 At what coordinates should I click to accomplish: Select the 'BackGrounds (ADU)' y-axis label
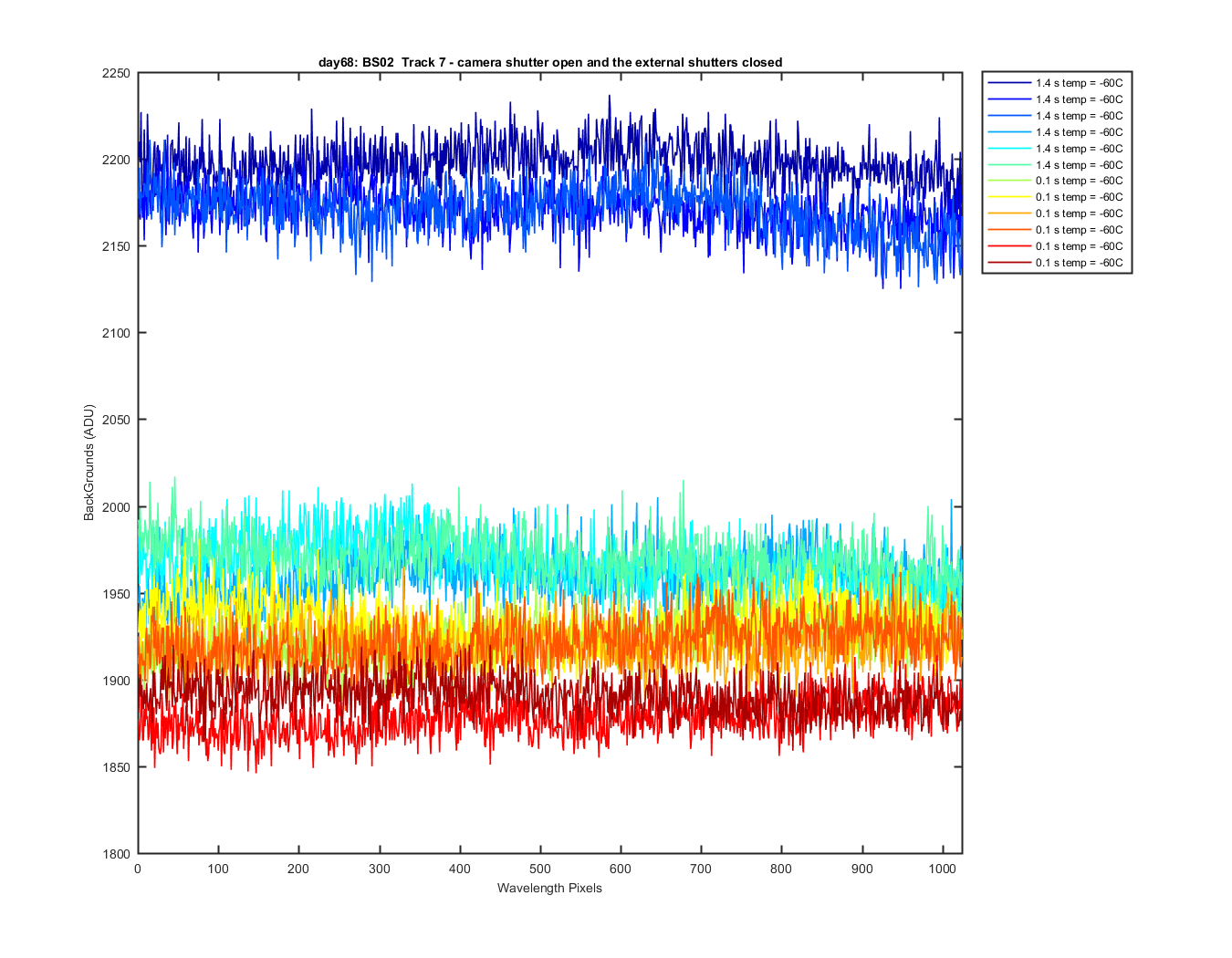coord(89,463)
